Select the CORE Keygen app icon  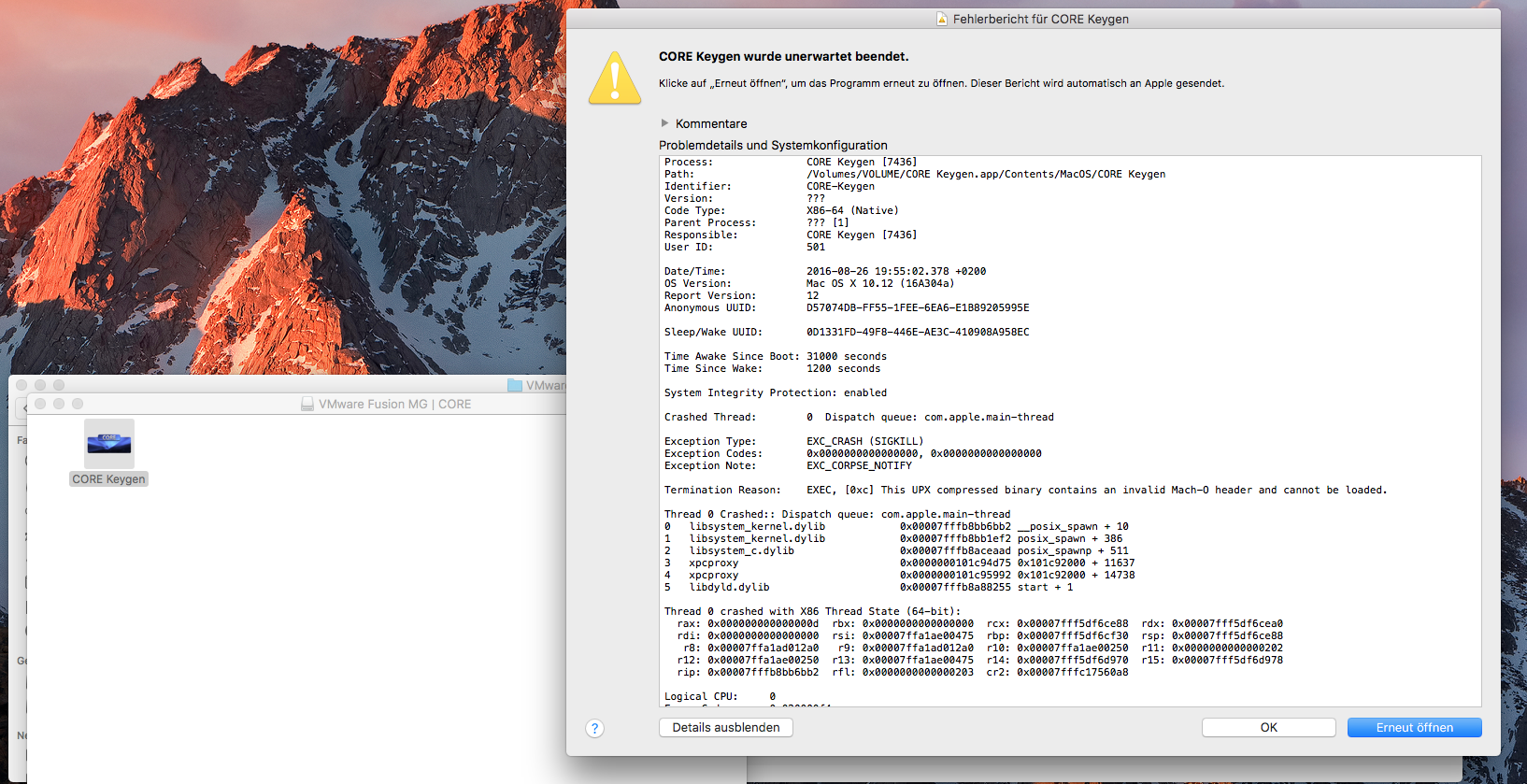pos(109,444)
